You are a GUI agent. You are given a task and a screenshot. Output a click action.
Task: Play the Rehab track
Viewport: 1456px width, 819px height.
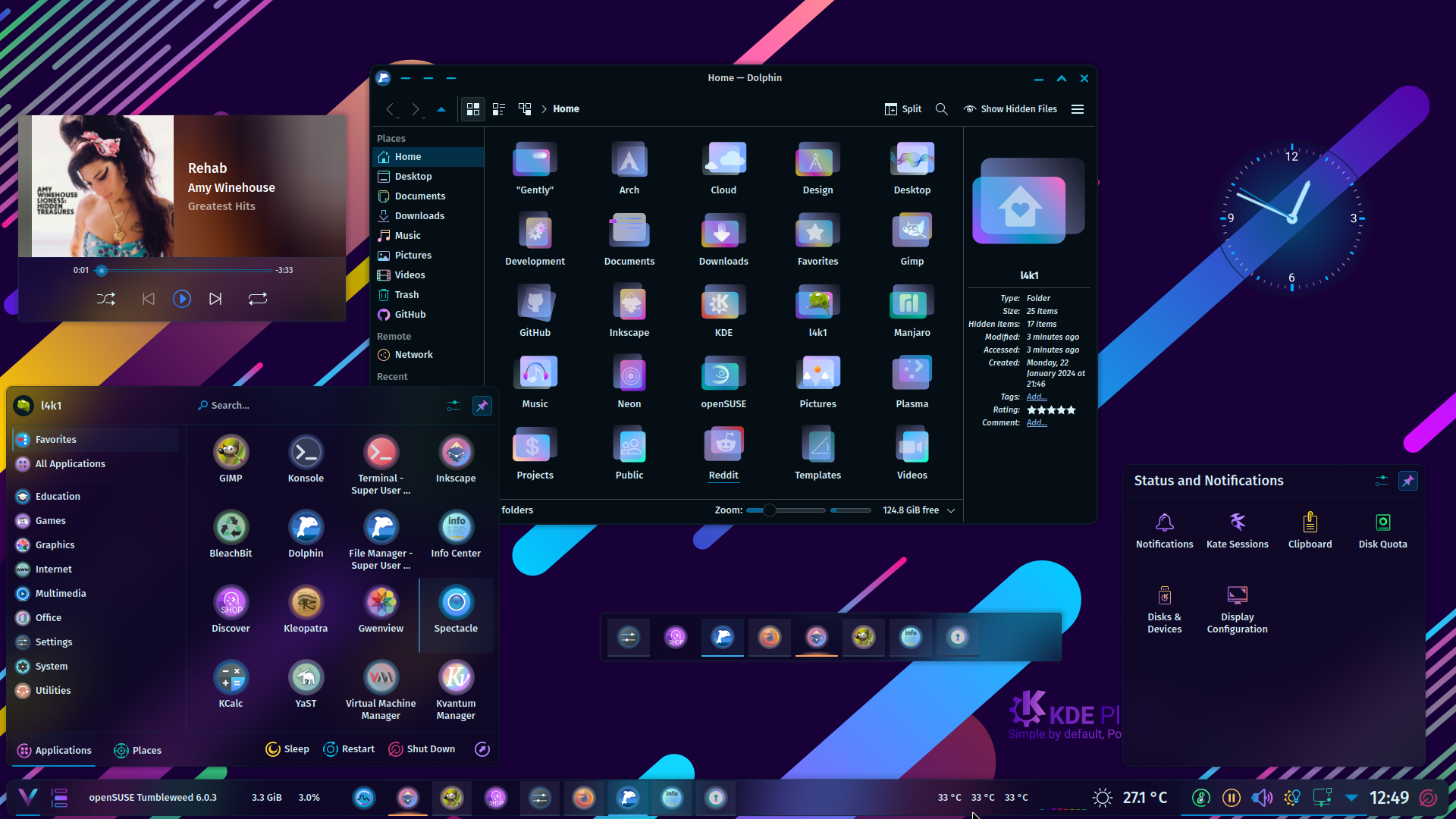coord(182,299)
